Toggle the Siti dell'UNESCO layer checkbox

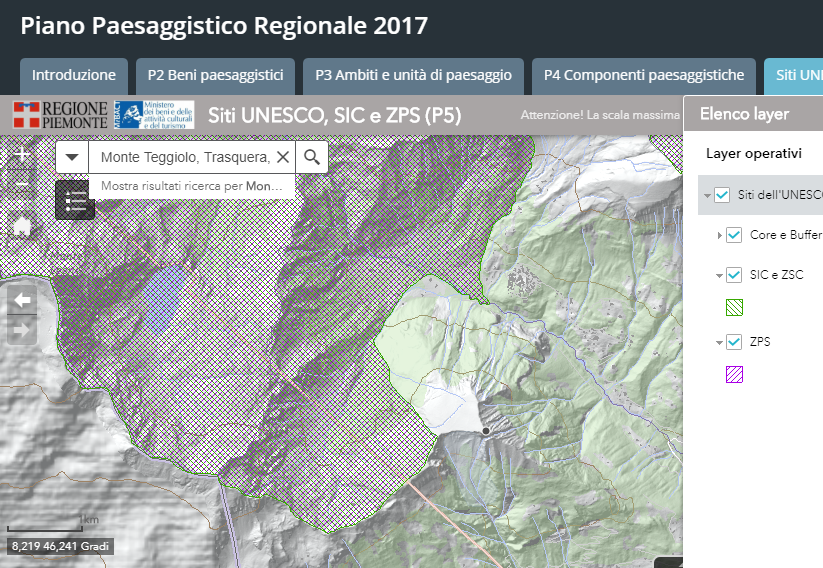tap(722, 195)
